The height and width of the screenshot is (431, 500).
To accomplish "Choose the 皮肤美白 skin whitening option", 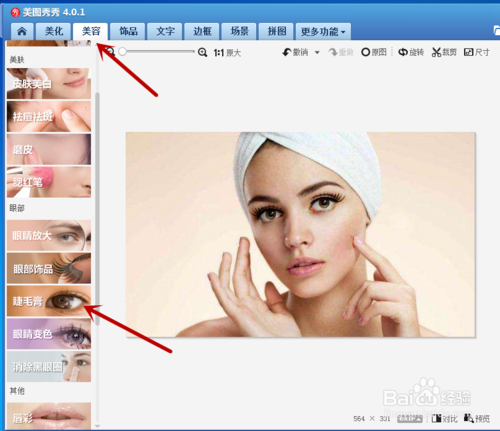I will (49, 84).
